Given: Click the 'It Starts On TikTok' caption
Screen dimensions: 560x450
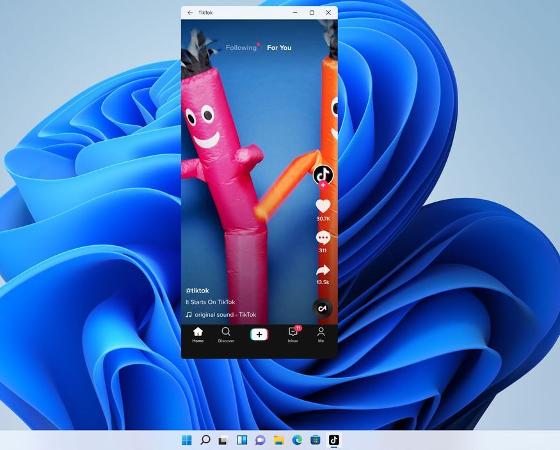Looking at the screenshot, I should click(x=210, y=302).
